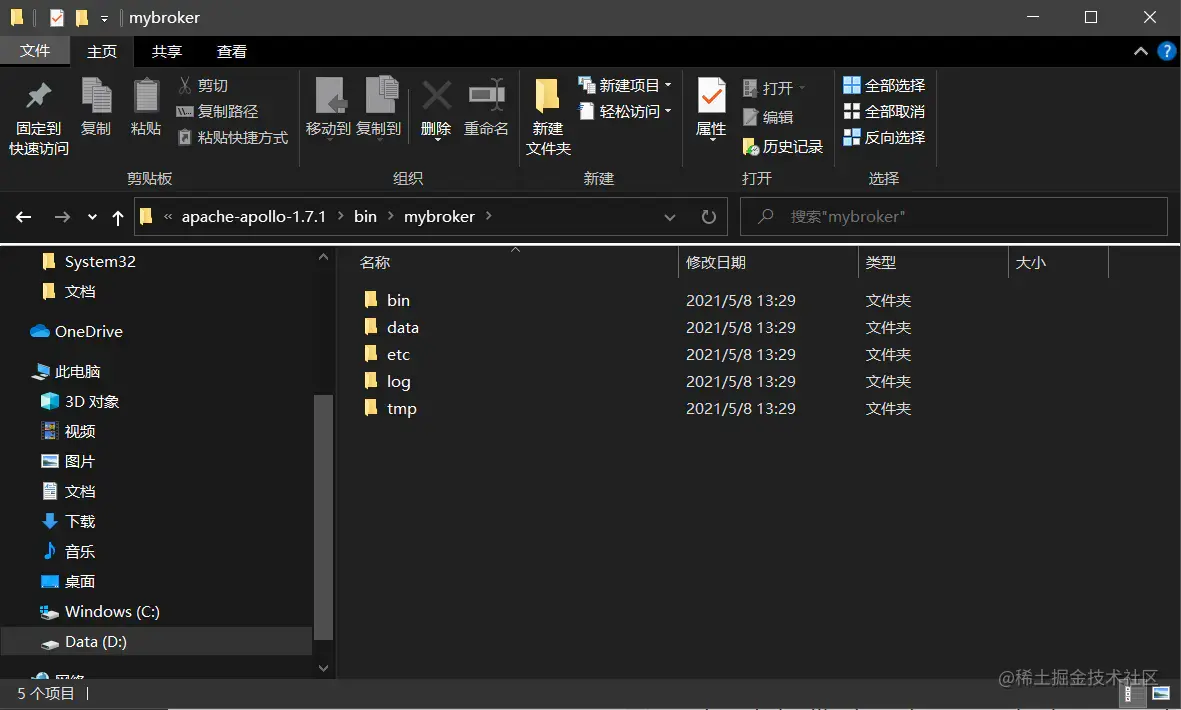Switch to the Share (共享) tab
Image resolution: width=1181 pixels, height=710 pixels.
pyautogui.click(x=166, y=51)
